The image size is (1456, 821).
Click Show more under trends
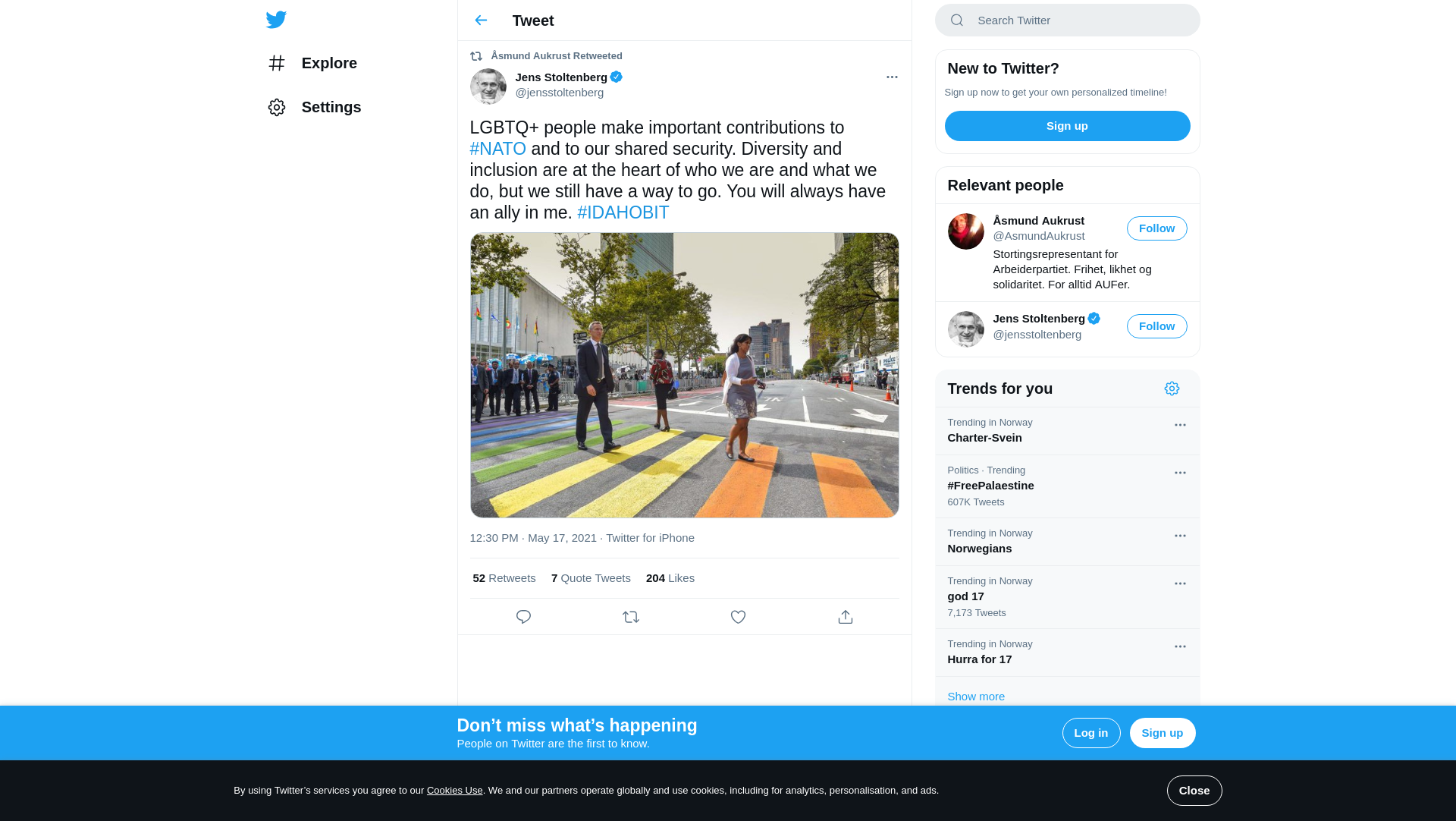(x=976, y=697)
